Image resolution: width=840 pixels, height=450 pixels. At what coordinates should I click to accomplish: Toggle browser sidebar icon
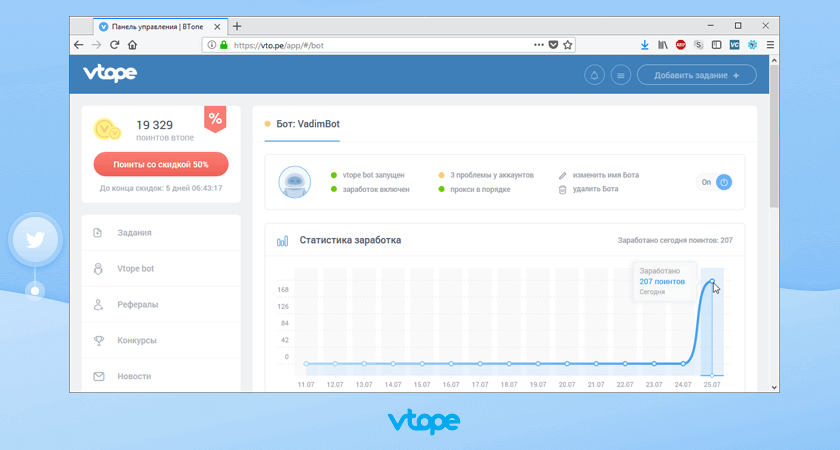[x=716, y=45]
